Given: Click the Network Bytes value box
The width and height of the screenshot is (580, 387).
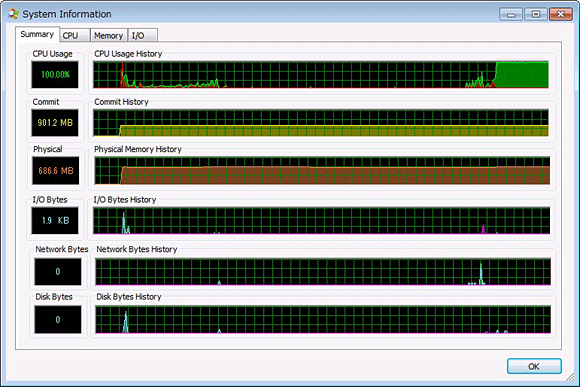Looking at the screenshot, I should [x=58, y=272].
